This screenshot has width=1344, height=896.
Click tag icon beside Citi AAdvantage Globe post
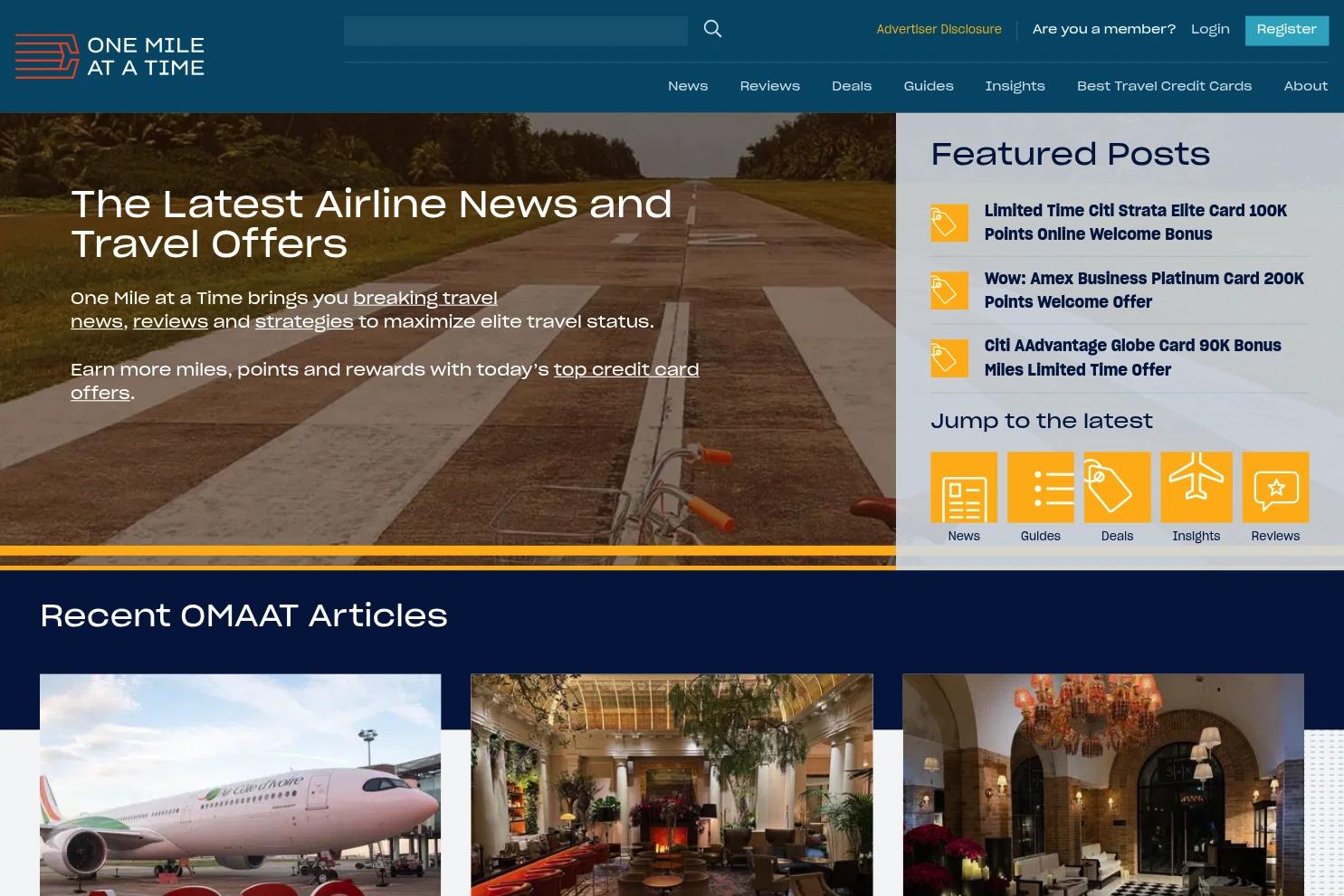949,358
